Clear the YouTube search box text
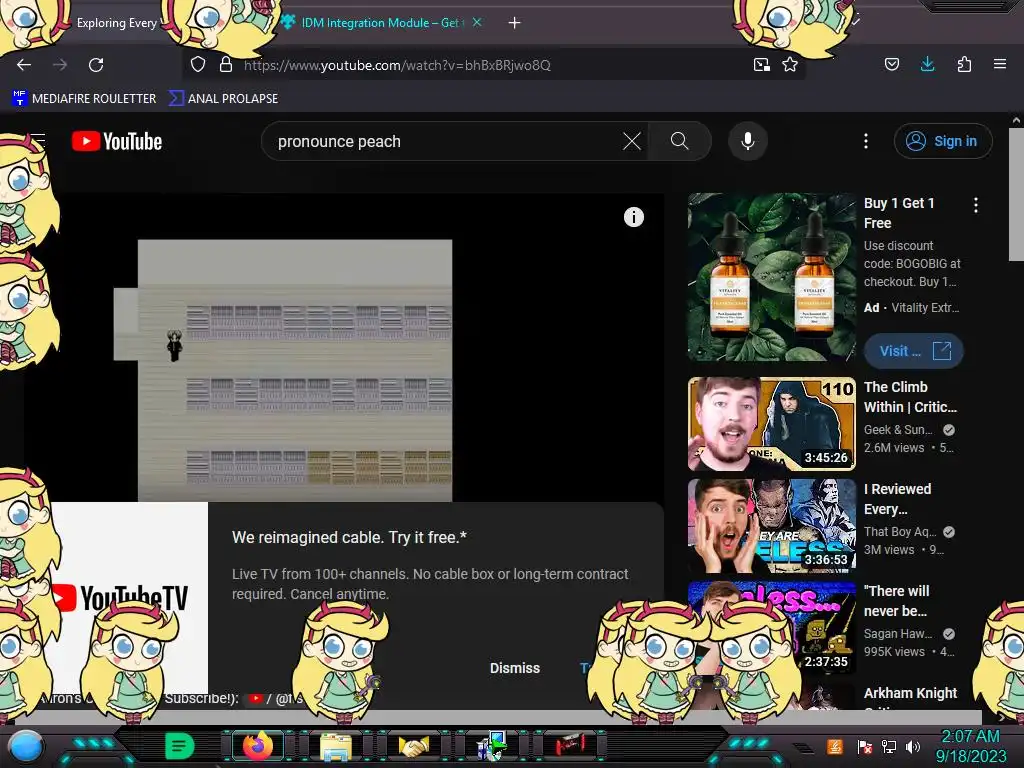Viewport: 1024px width, 768px height. pyautogui.click(x=632, y=141)
